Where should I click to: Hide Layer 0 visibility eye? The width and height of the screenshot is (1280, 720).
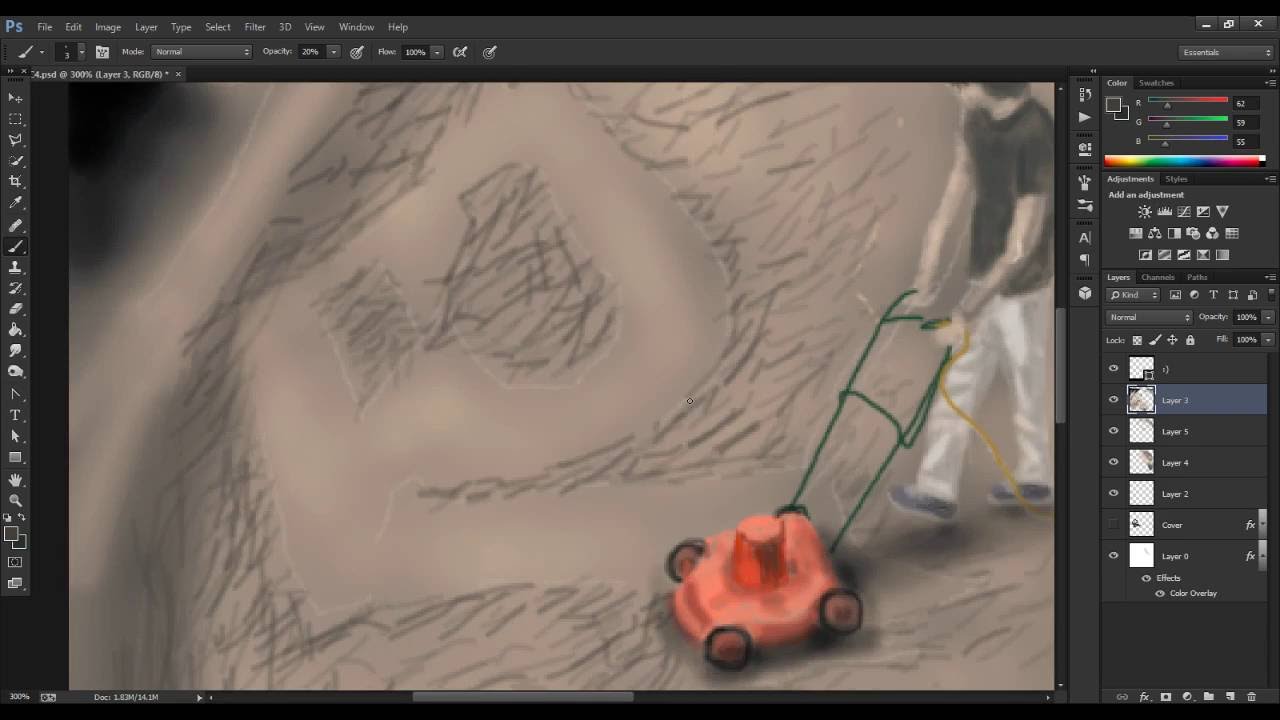coord(1114,556)
